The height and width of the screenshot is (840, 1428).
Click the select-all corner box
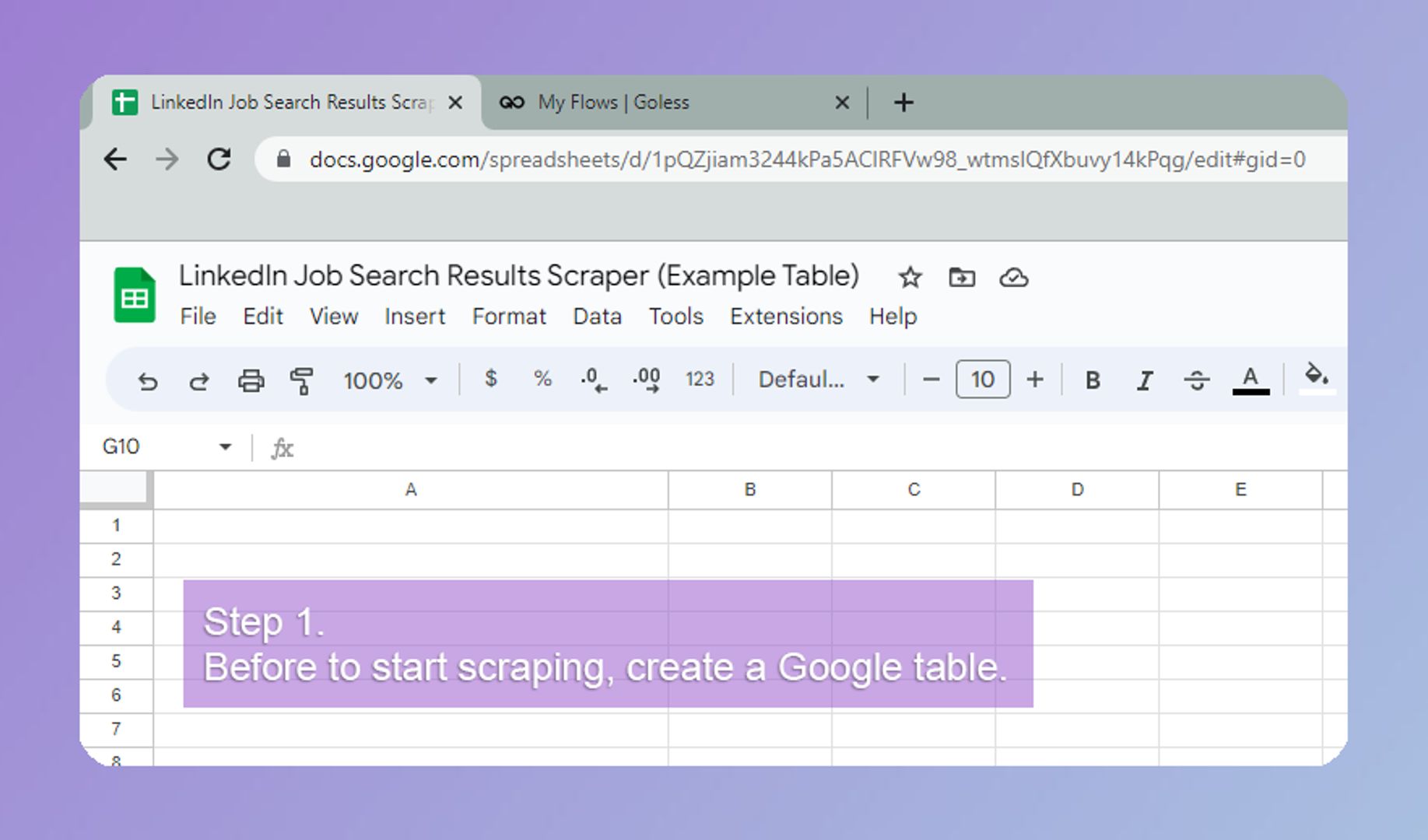[116, 488]
